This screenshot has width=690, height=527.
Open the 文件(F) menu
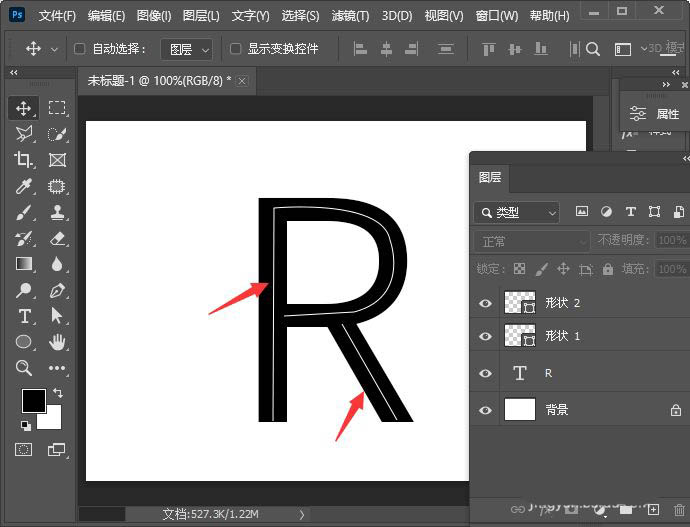coord(57,16)
